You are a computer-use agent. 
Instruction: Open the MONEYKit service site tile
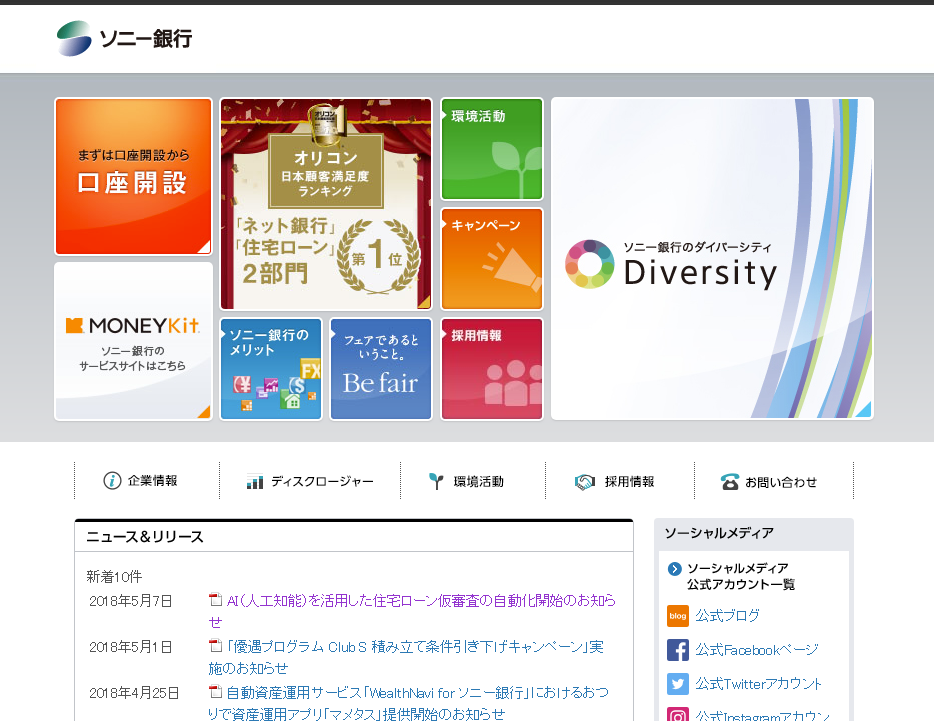coord(133,342)
